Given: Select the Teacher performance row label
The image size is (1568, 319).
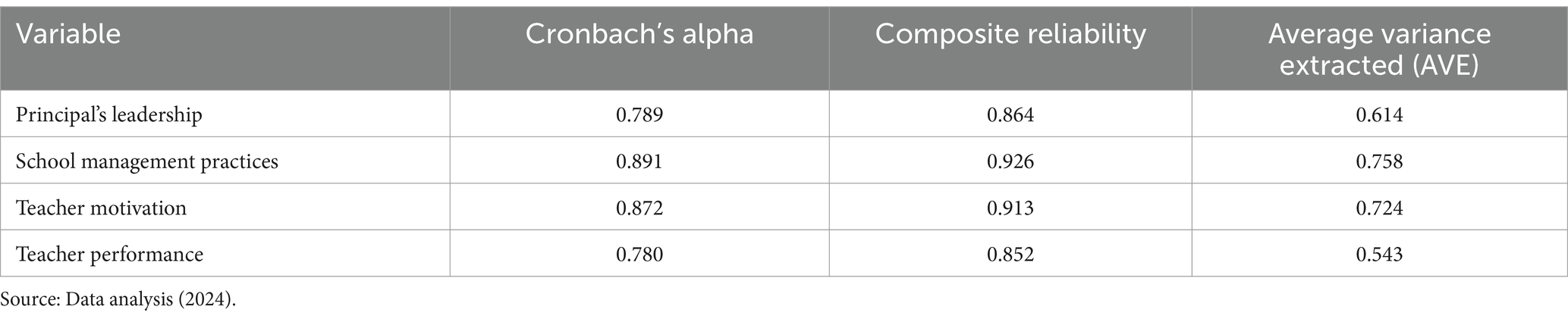Looking at the screenshot, I should tap(109, 254).
